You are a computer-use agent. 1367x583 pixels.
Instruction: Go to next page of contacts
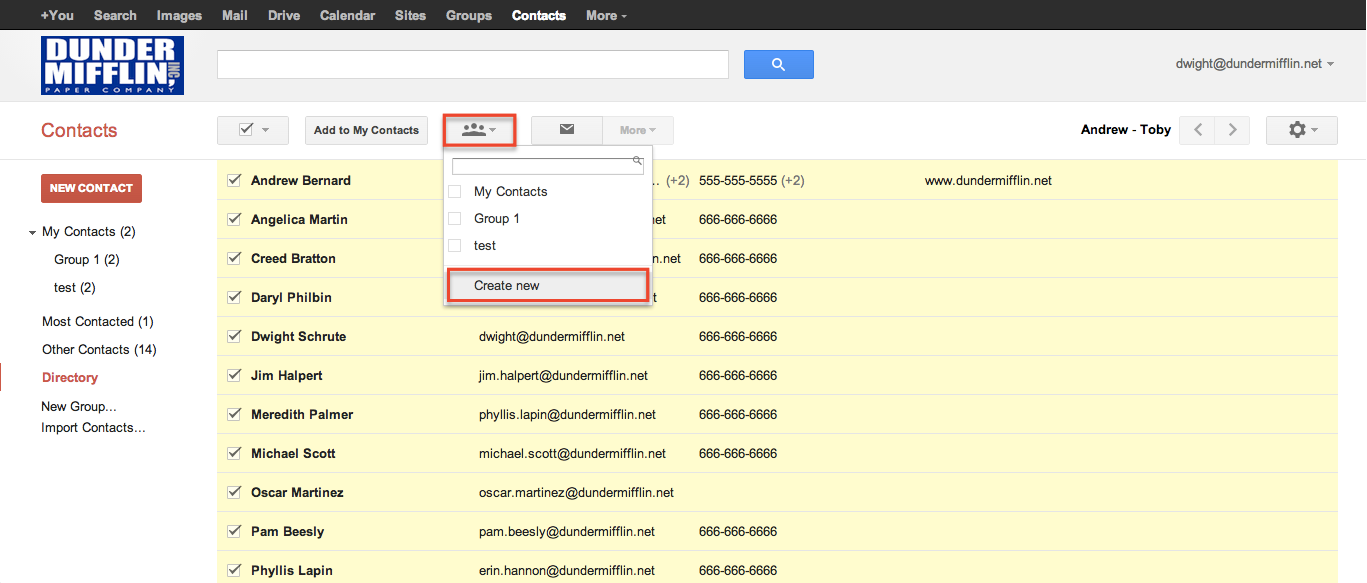coord(1233,130)
